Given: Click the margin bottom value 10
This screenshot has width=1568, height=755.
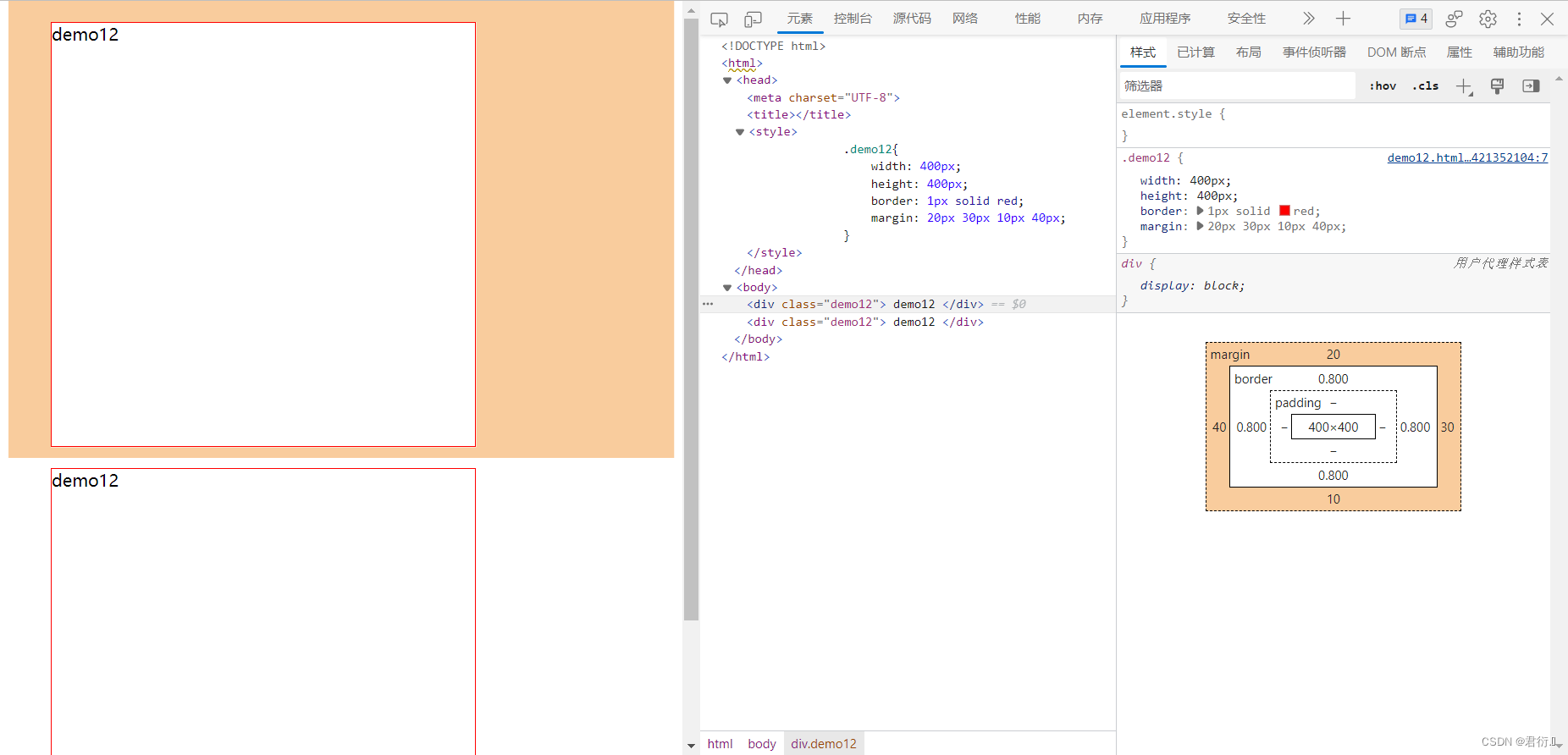Looking at the screenshot, I should (x=1333, y=499).
